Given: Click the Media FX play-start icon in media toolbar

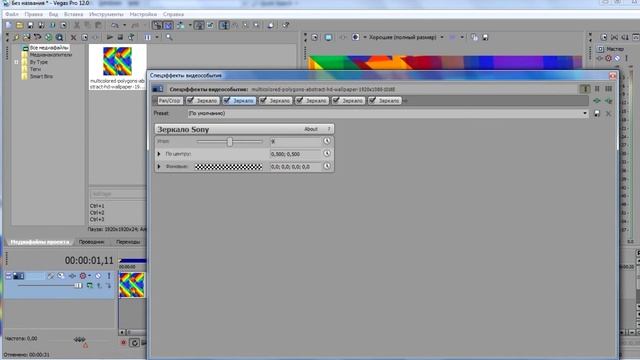Looking at the screenshot, I should tap(109, 37).
